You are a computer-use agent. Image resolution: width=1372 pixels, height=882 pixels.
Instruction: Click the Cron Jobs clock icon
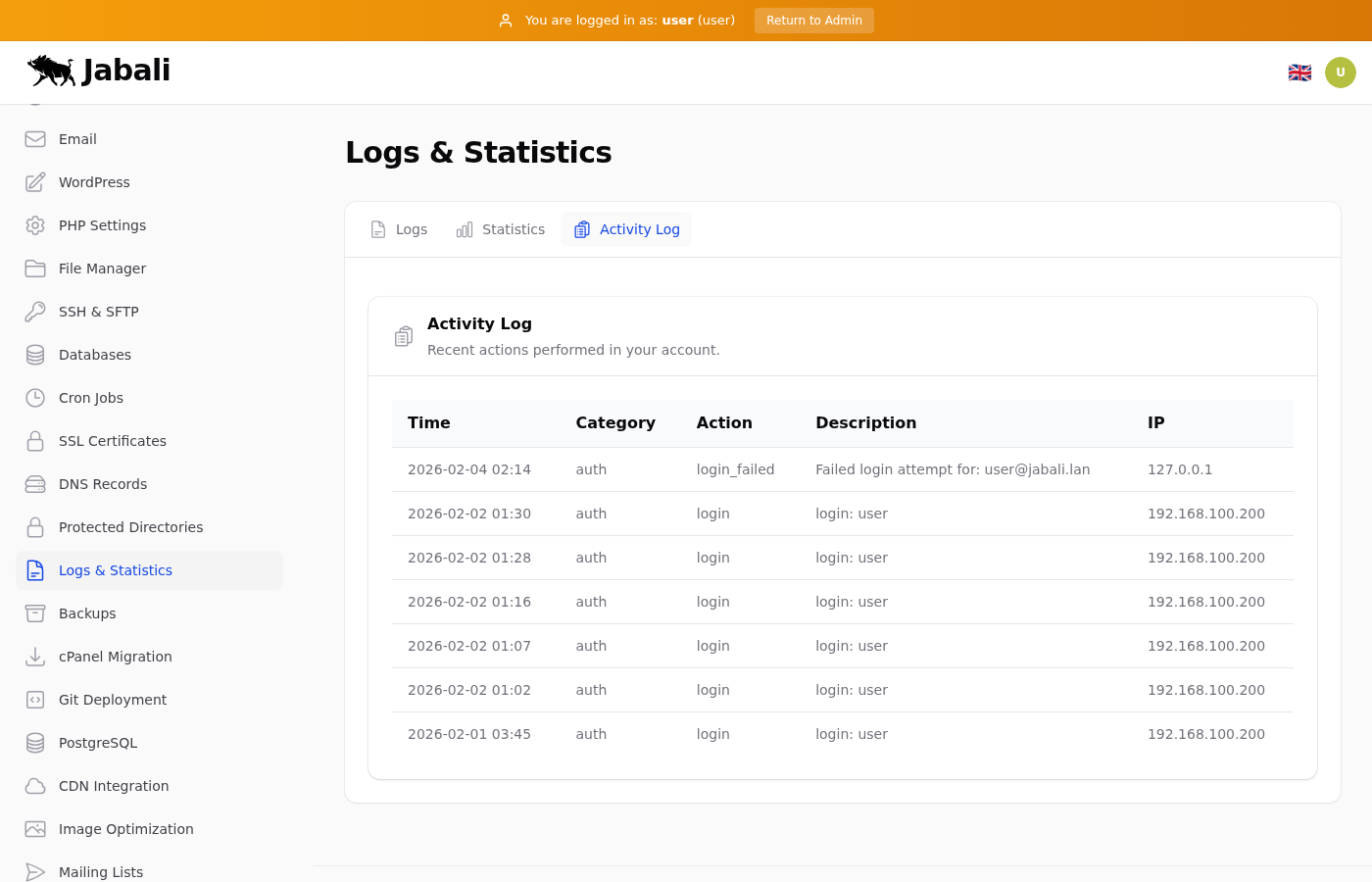pos(35,398)
